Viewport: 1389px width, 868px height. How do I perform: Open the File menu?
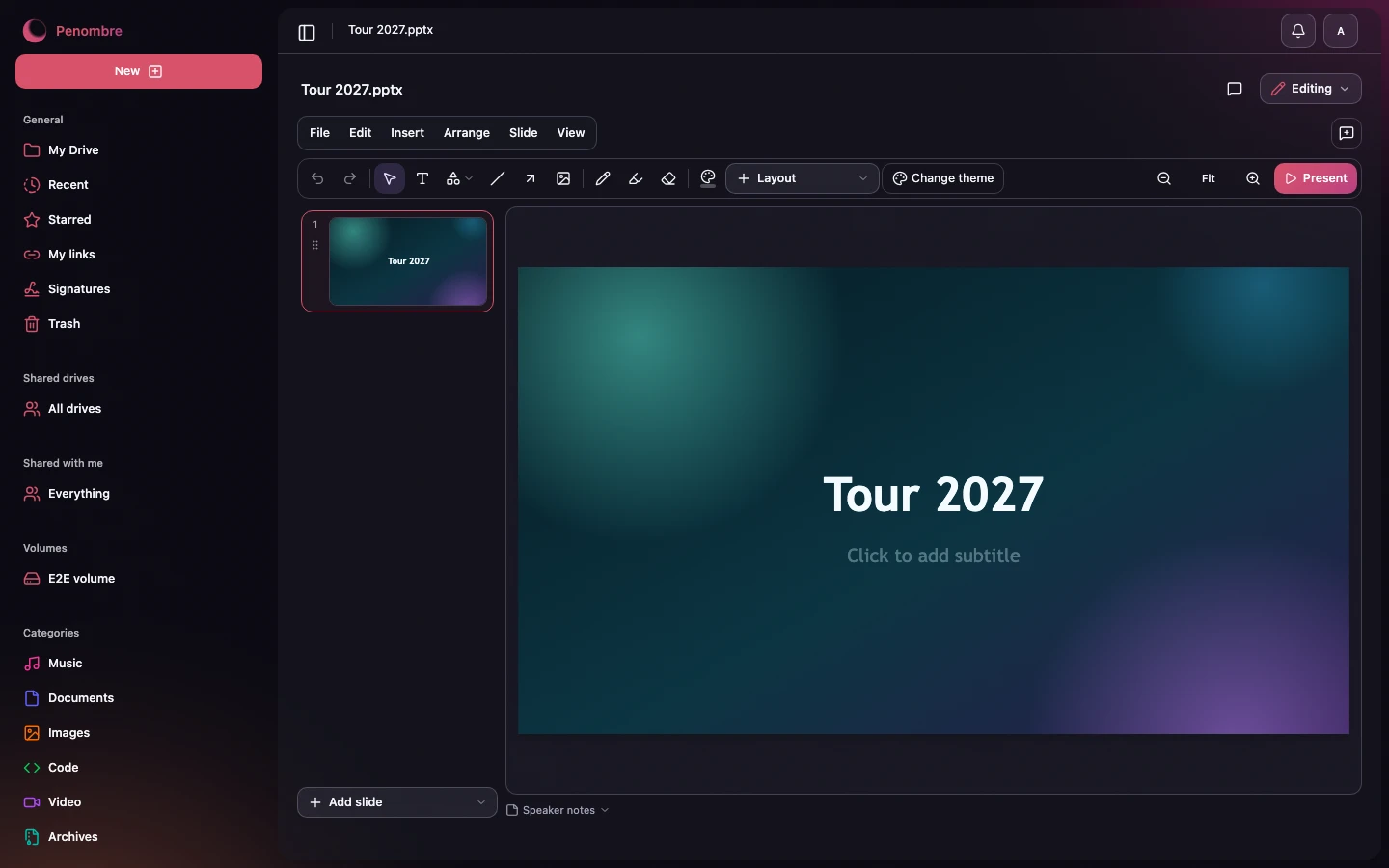tap(319, 133)
